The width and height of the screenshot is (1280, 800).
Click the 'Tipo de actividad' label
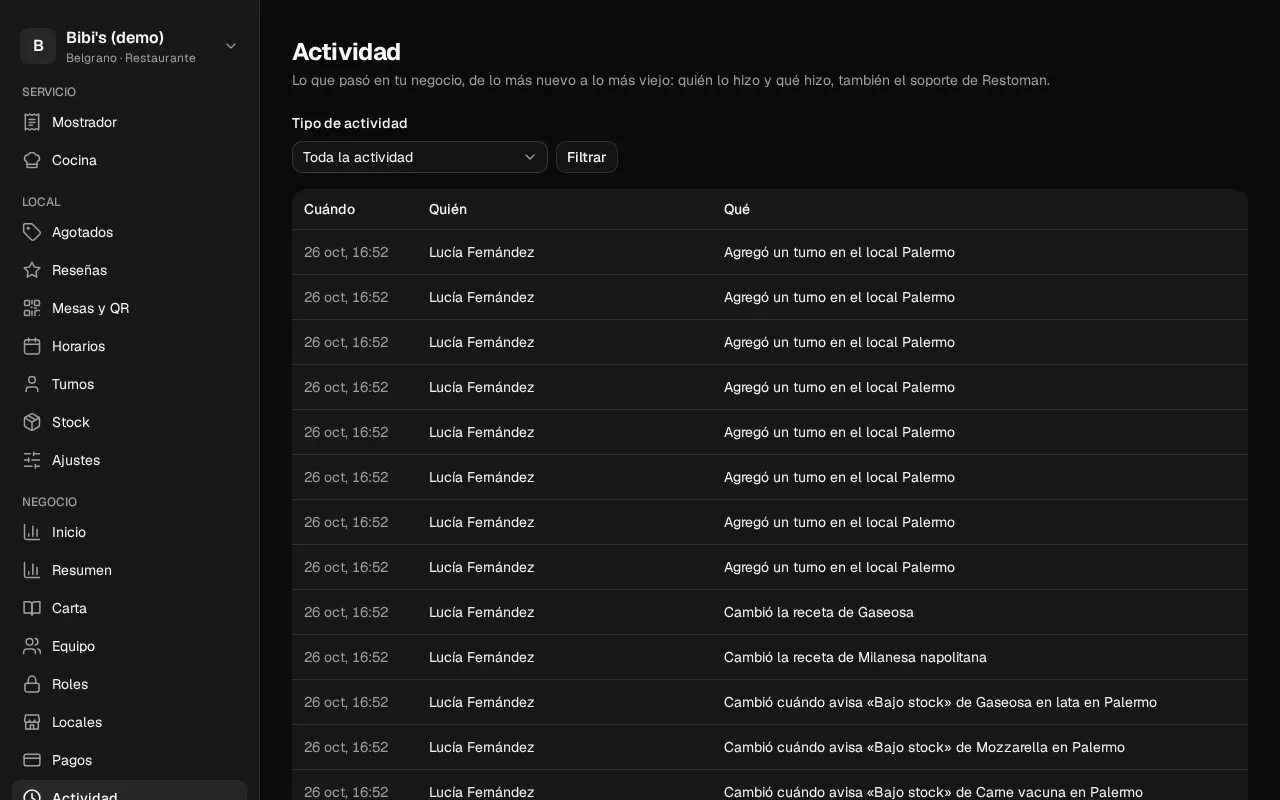point(350,123)
